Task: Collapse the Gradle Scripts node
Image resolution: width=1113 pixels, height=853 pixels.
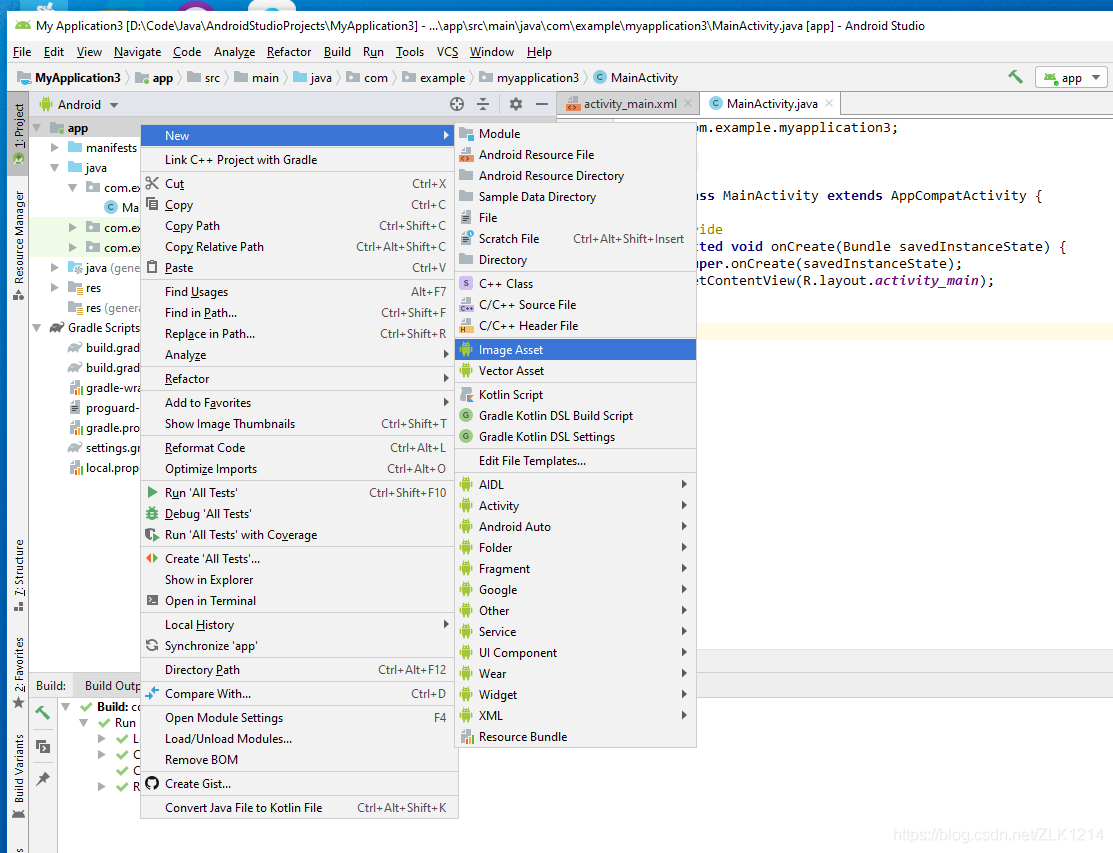Action: (36, 327)
